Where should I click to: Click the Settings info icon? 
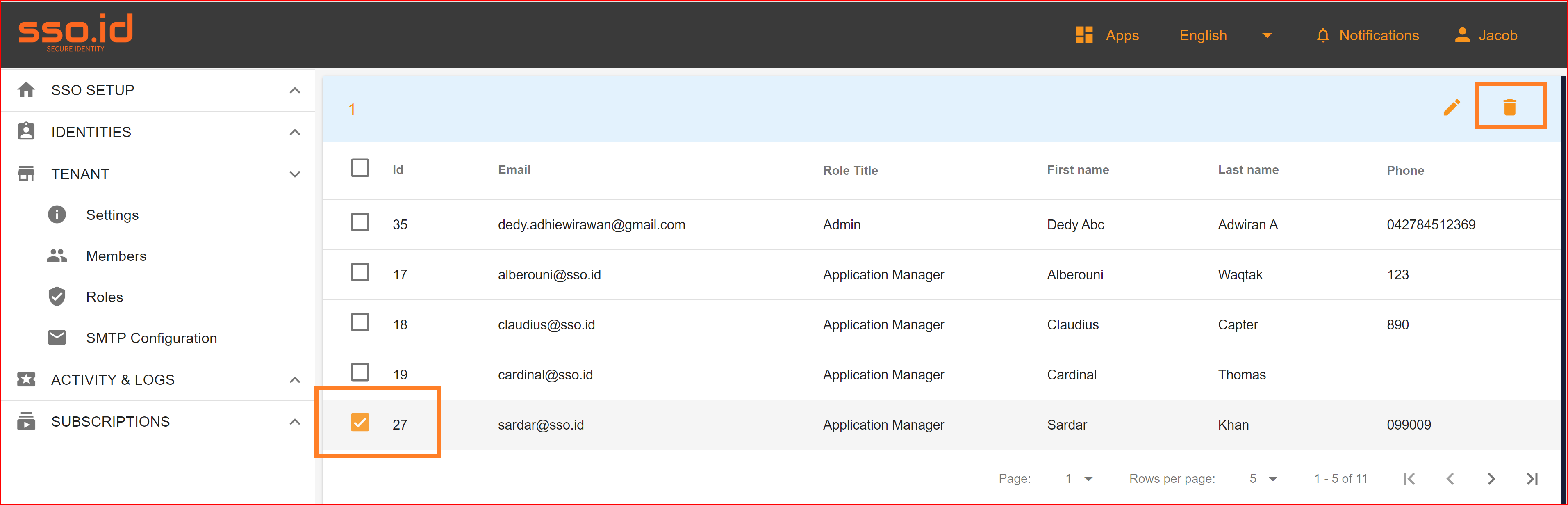pyautogui.click(x=57, y=215)
